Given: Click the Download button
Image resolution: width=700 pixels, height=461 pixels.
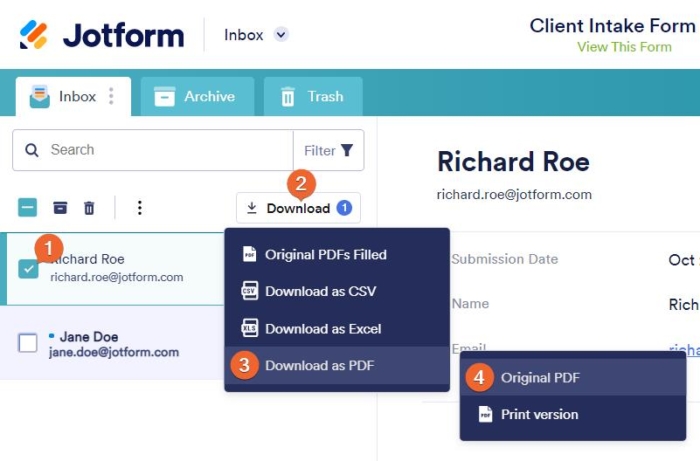Looking at the screenshot, I should click(298, 208).
